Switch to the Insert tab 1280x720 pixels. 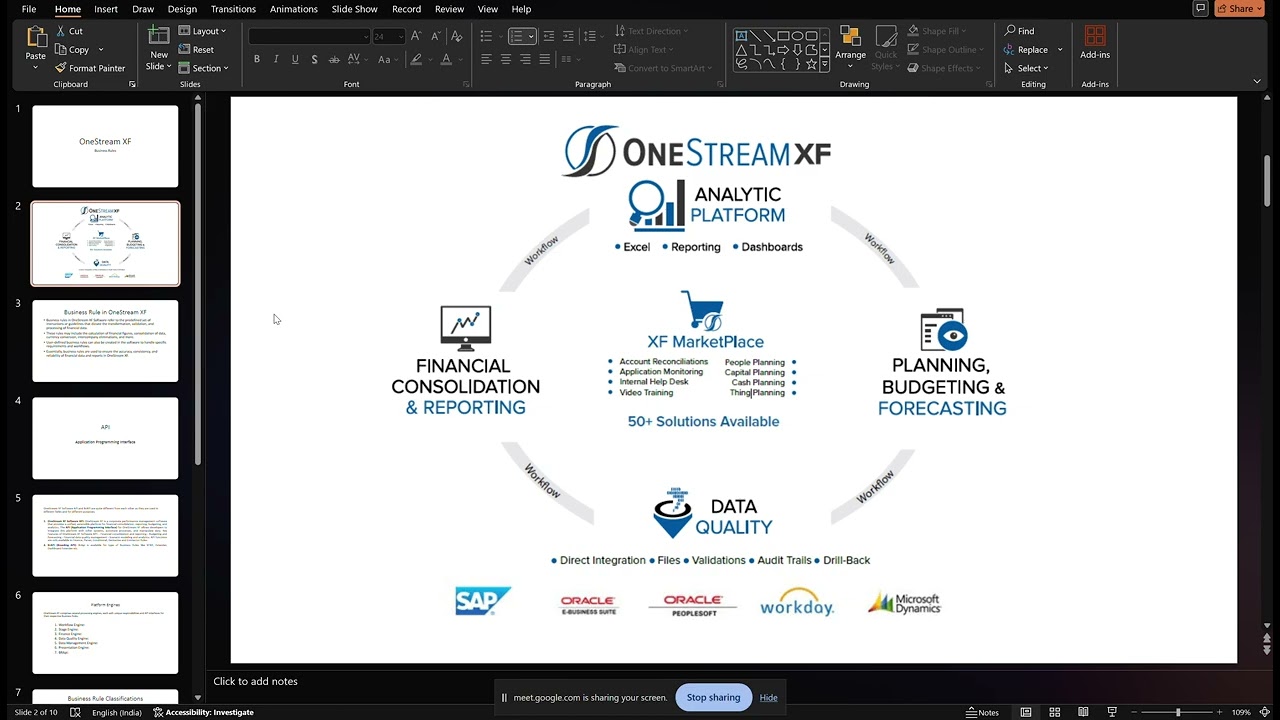(x=106, y=9)
